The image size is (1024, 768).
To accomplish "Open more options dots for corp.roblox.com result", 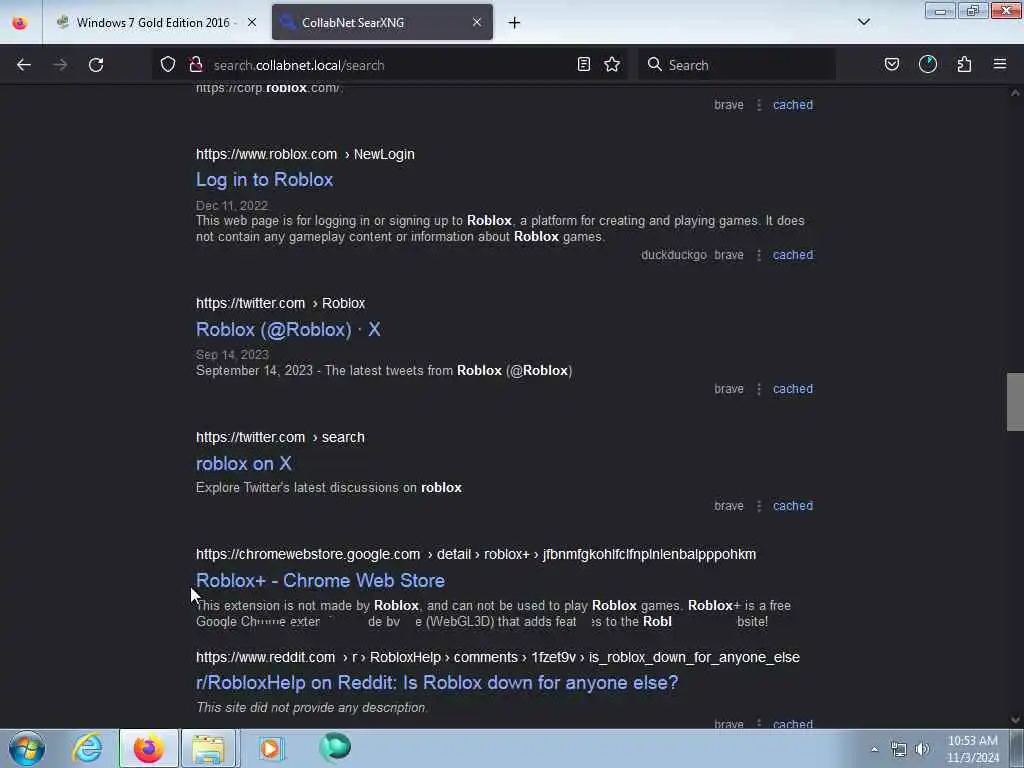I will tap(759, 104).
